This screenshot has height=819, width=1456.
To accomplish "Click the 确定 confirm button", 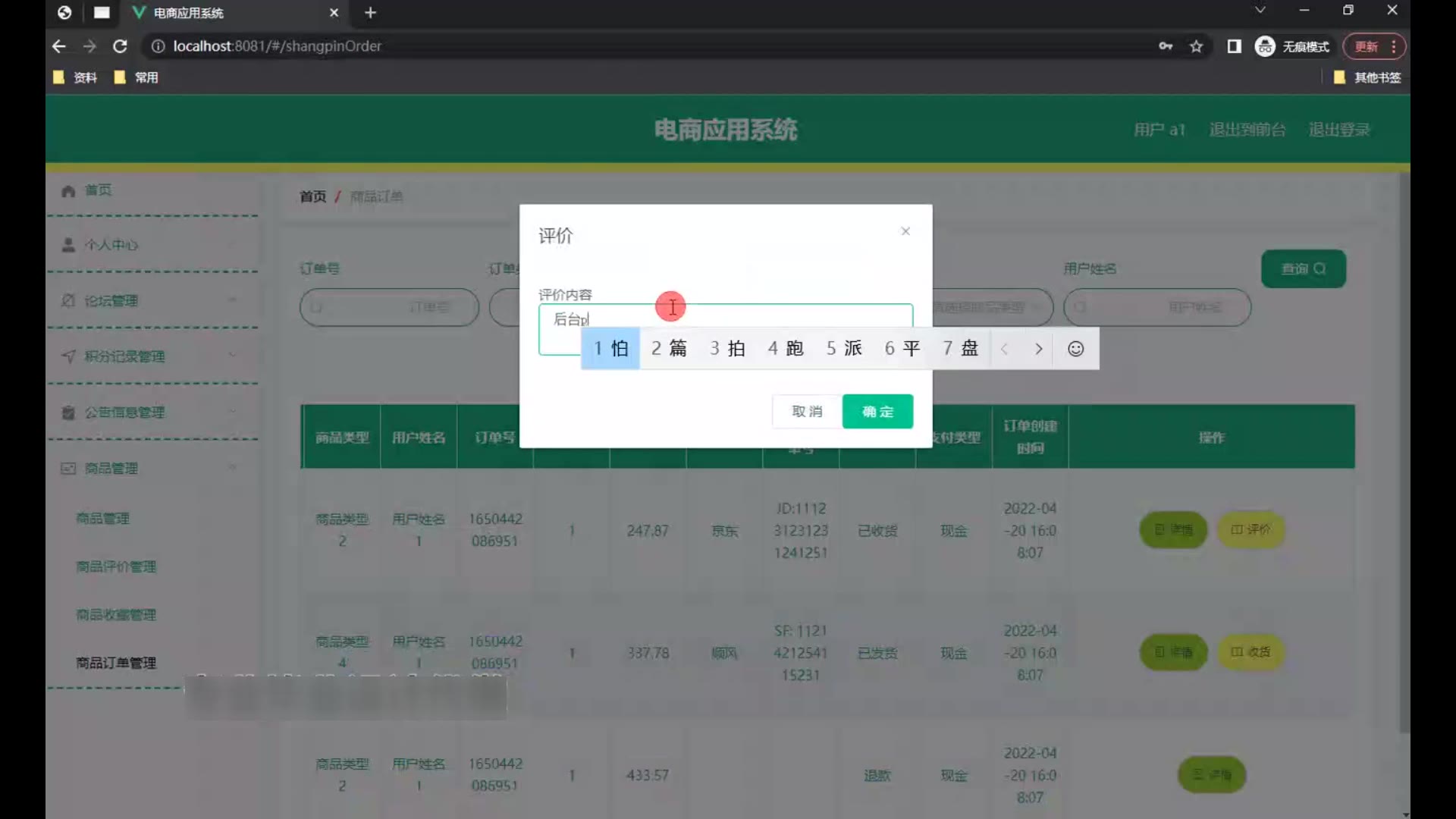I will pos(877,411).
